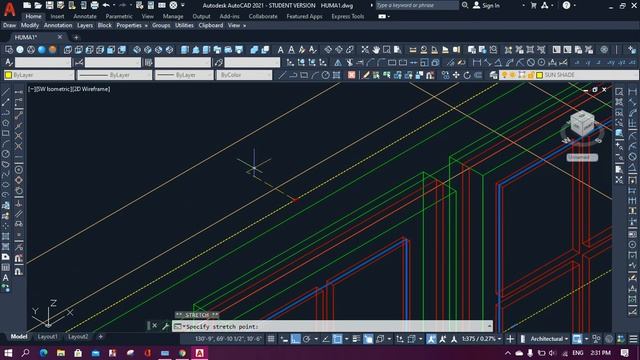Click the Text A tool in left vertical toolbar
Screen dimensions: 640x360
[6, 278]
